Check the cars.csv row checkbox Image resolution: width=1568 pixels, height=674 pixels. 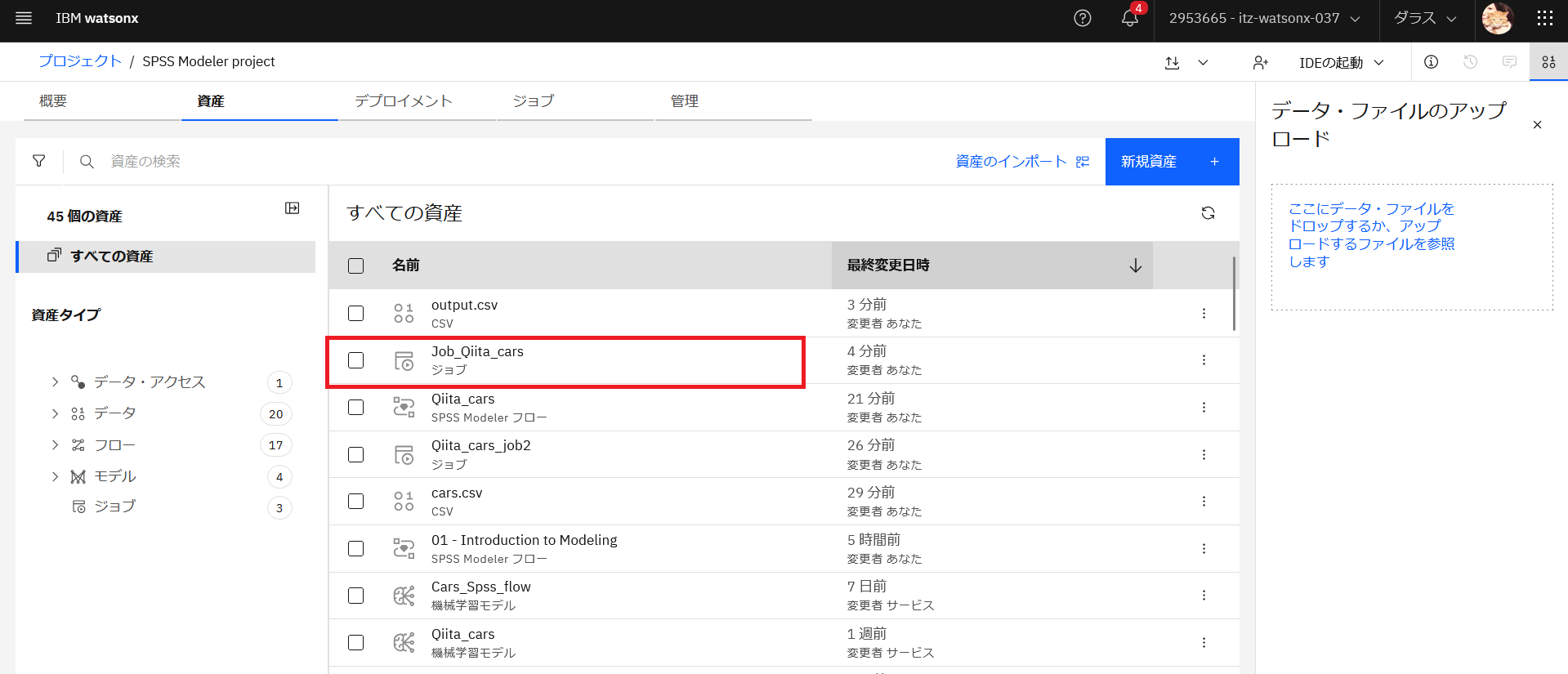coord(355,501)
